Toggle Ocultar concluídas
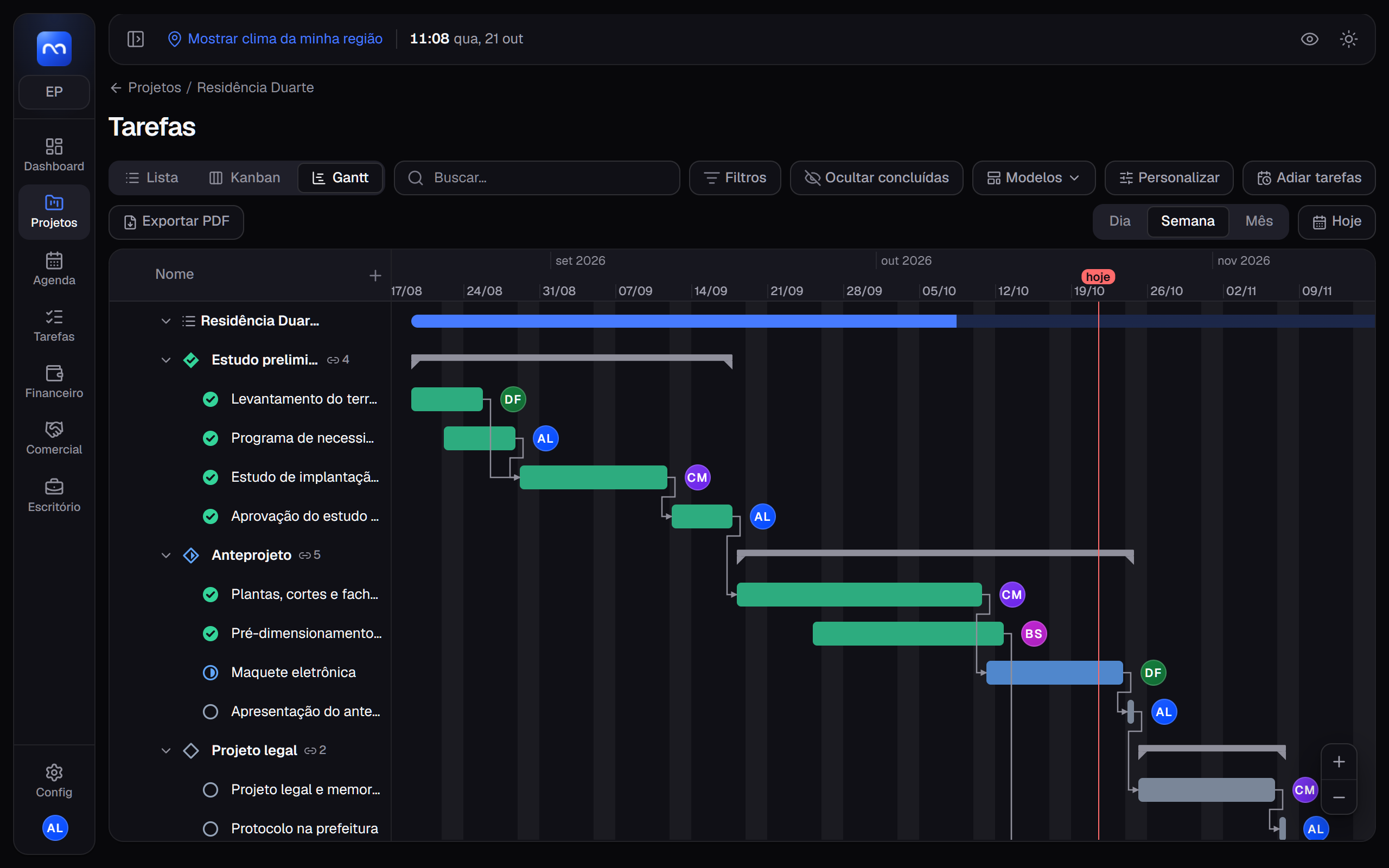Viewport: 1389px width, 868px height. click(876, 178)
